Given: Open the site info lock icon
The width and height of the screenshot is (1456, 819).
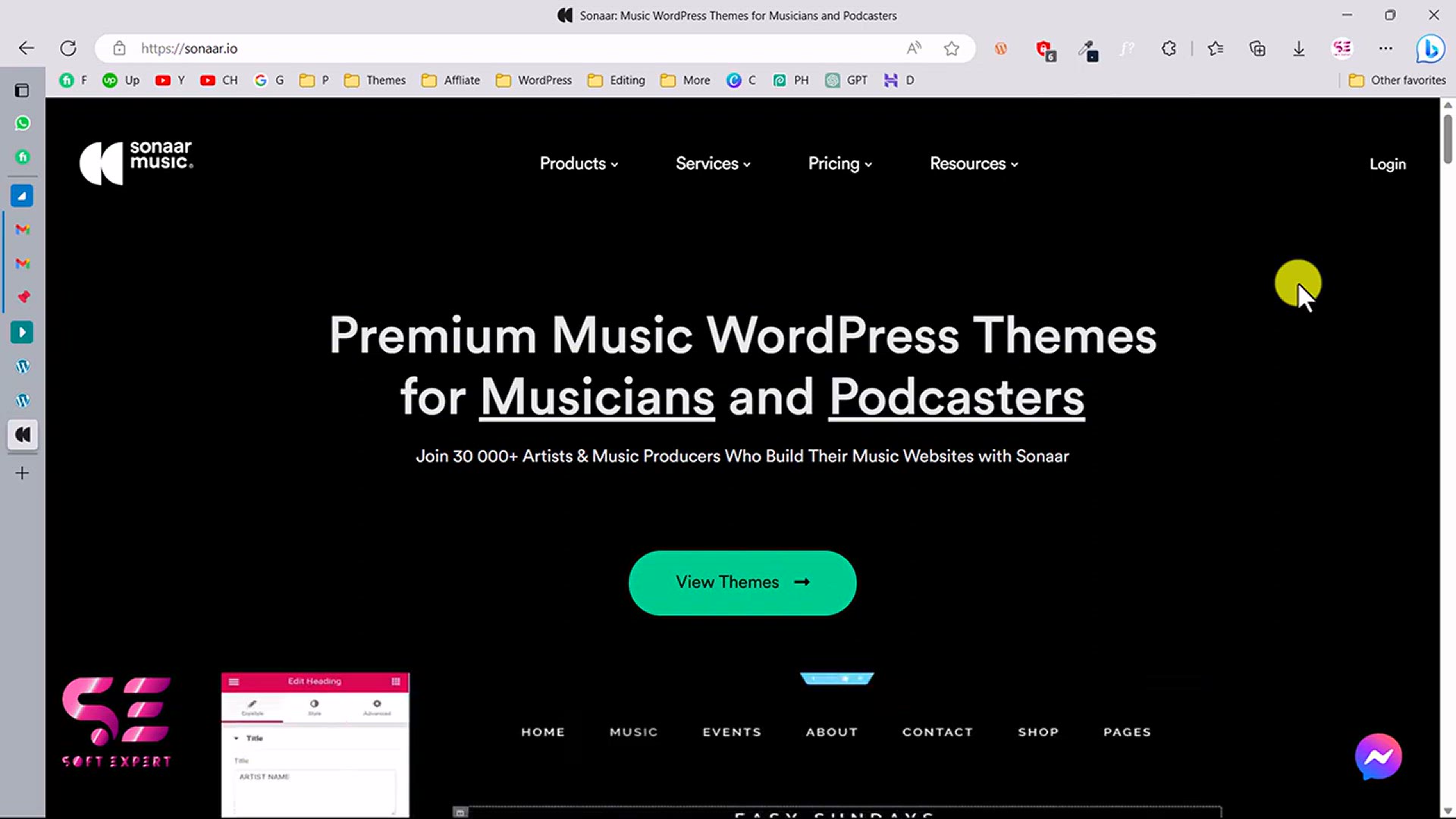Looking at the screenshot, I should 119,49.
